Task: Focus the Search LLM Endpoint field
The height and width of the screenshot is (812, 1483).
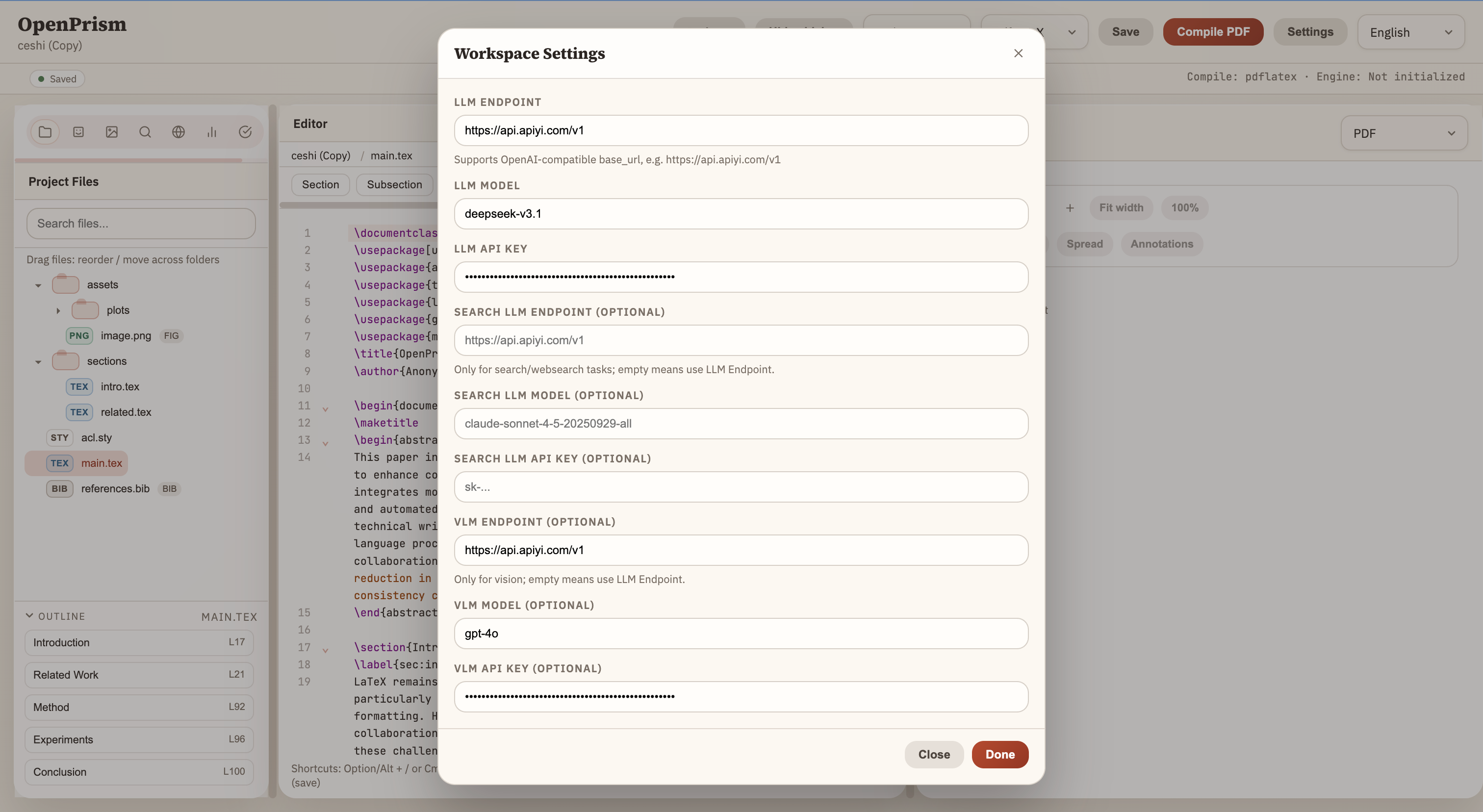Action: pos(741,341)
